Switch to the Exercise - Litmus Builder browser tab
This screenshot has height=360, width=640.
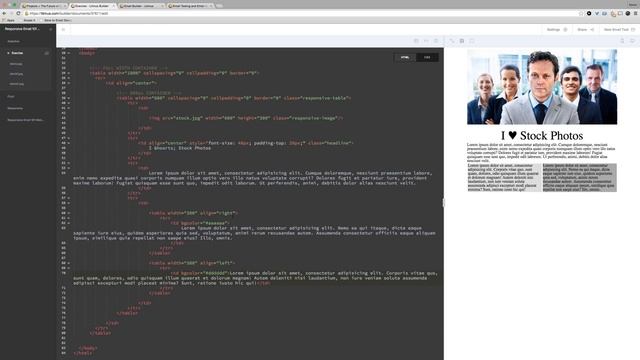pyautogui.click(x=93, y=6)
